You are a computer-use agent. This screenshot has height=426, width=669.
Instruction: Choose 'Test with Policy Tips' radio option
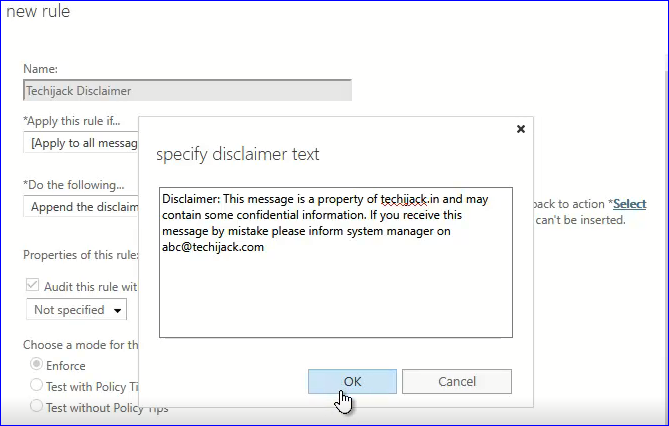pos(37,385)
